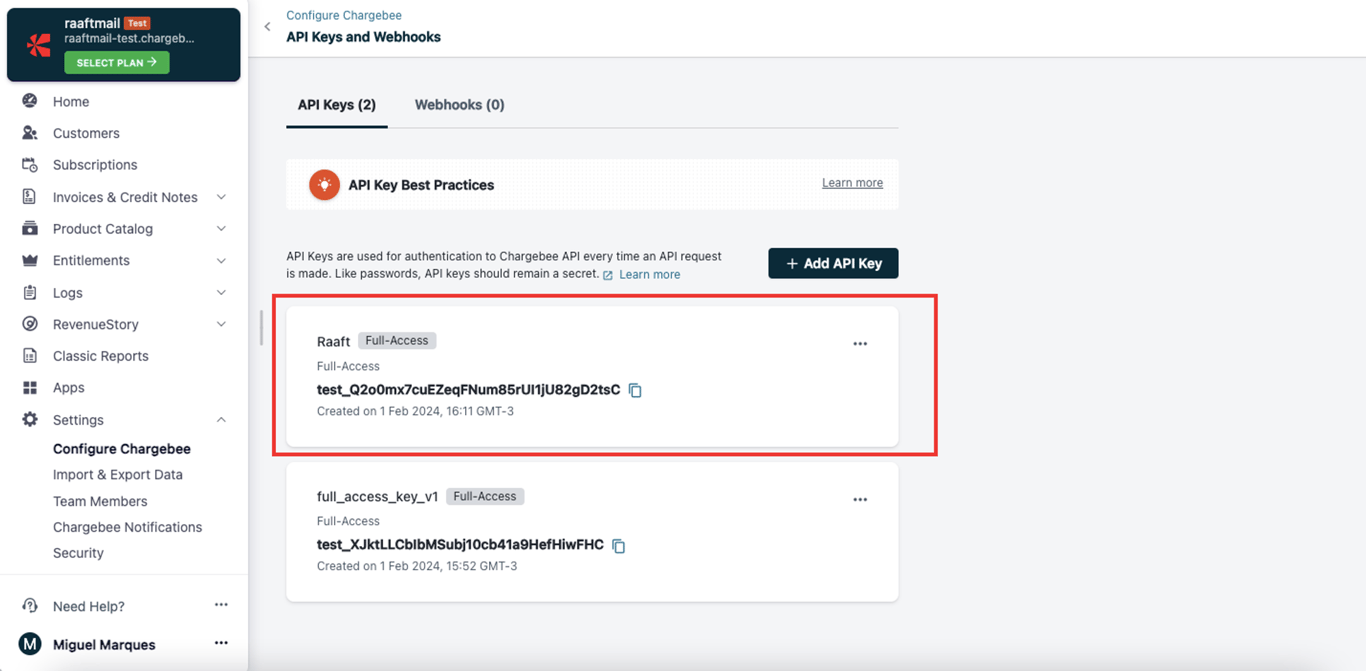Open three-dot menu for full_access_key_v1

click(860, 500)
